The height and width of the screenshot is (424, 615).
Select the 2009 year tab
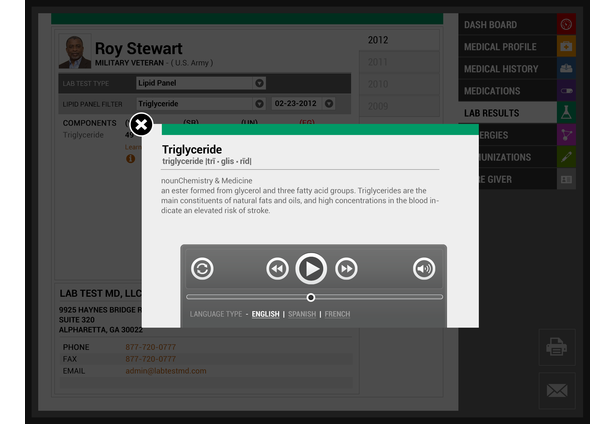(x=399, y=106)
